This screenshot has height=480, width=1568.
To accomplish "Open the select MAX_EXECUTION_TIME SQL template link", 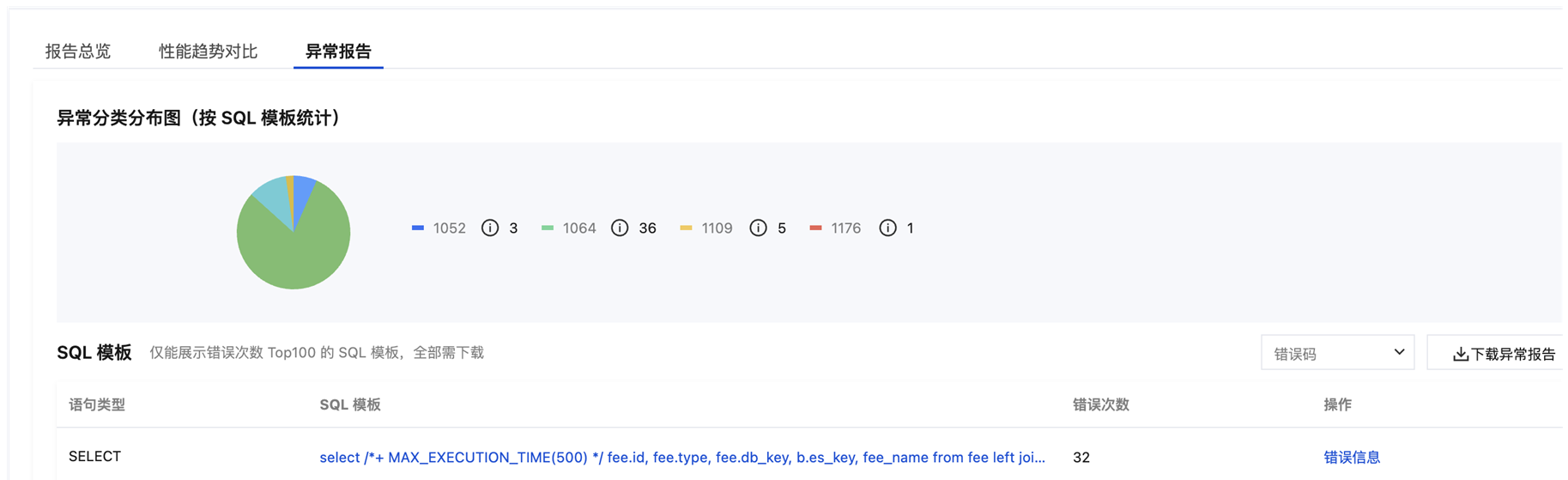I will [x=682, y=457].
